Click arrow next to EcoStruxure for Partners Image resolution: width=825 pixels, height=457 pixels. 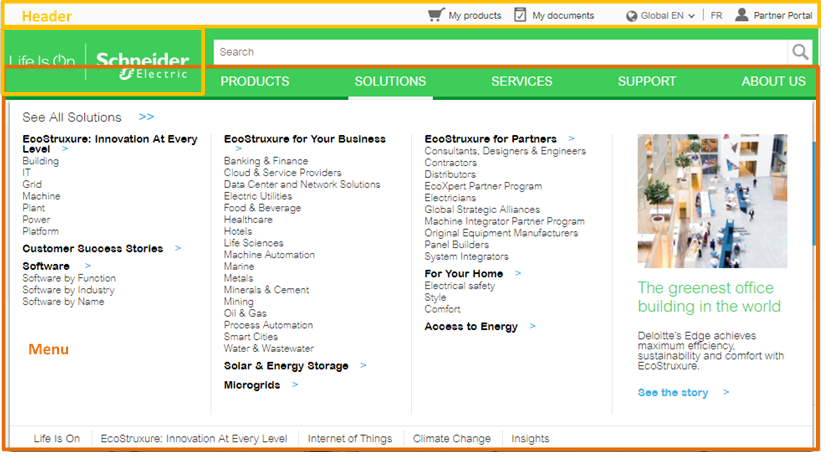pos(571,139)
